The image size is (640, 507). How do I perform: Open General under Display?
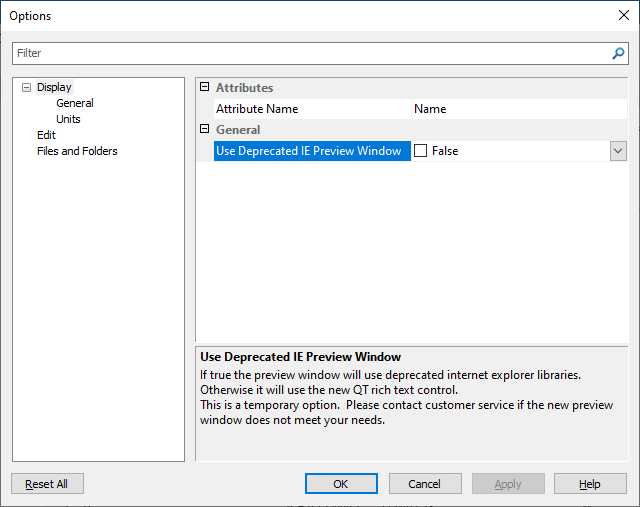point(75,103)
